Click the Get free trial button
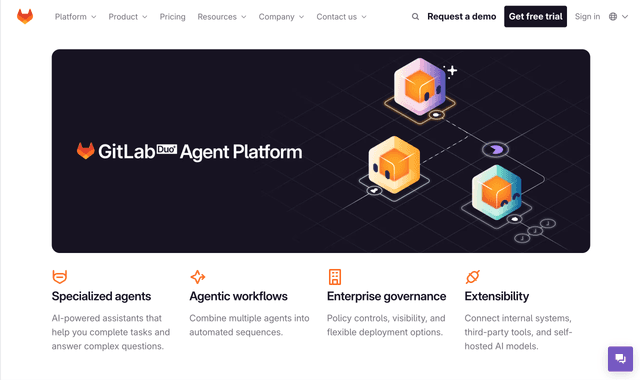Viewport: 640px width, 380px height. [x=535, y=16]
